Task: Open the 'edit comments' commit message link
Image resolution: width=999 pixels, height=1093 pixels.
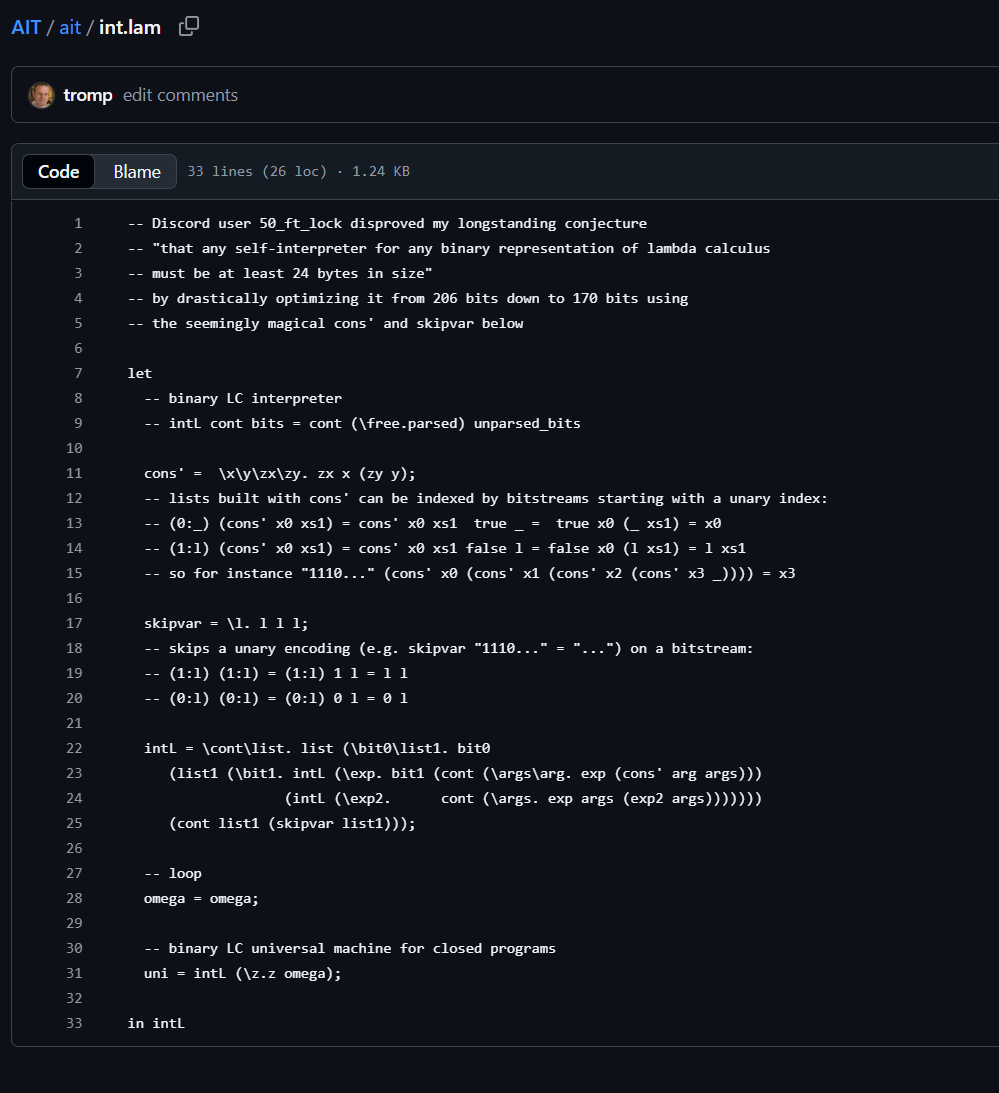Action: [181, 95]
